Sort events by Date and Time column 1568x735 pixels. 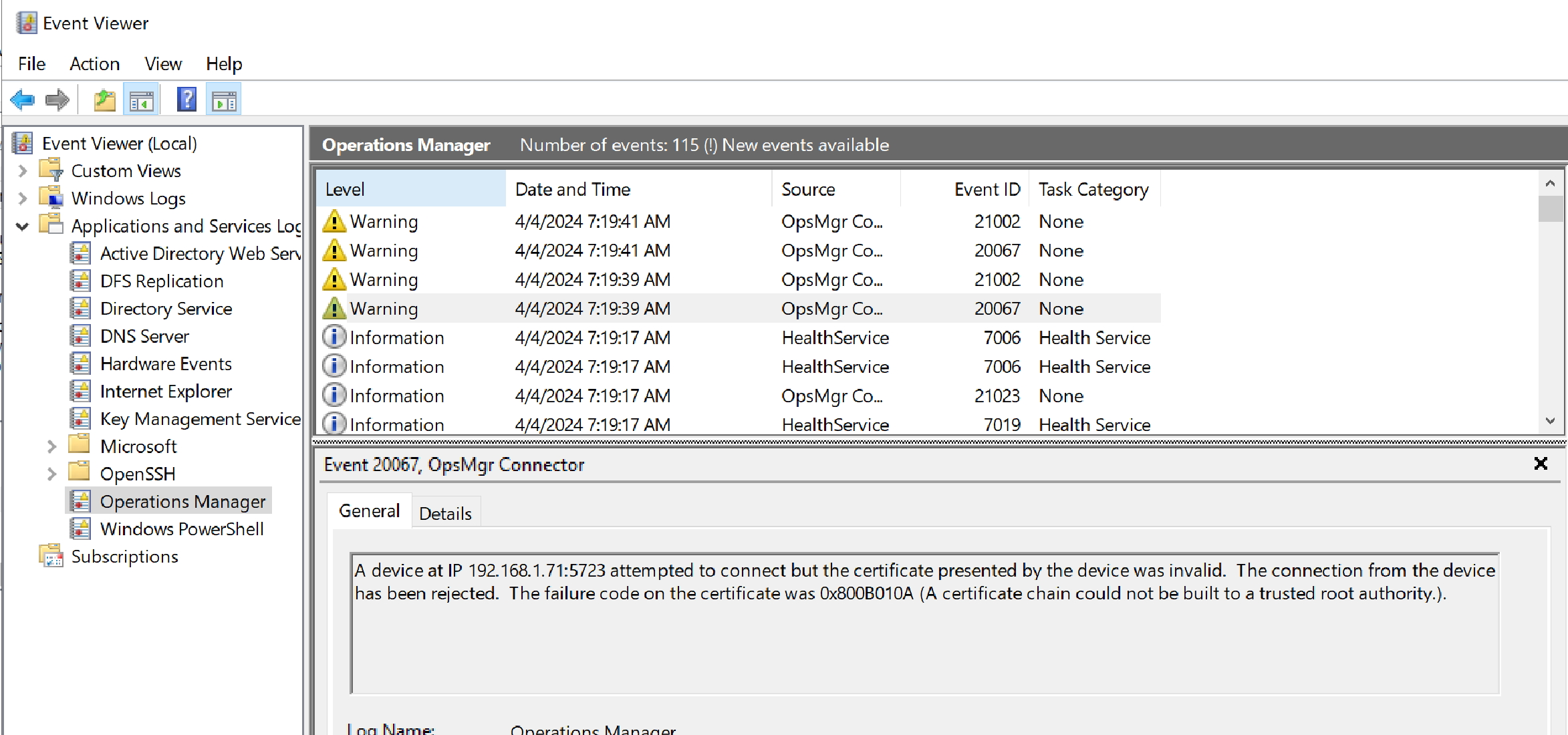pyautogui.click(x=572, y=190)
